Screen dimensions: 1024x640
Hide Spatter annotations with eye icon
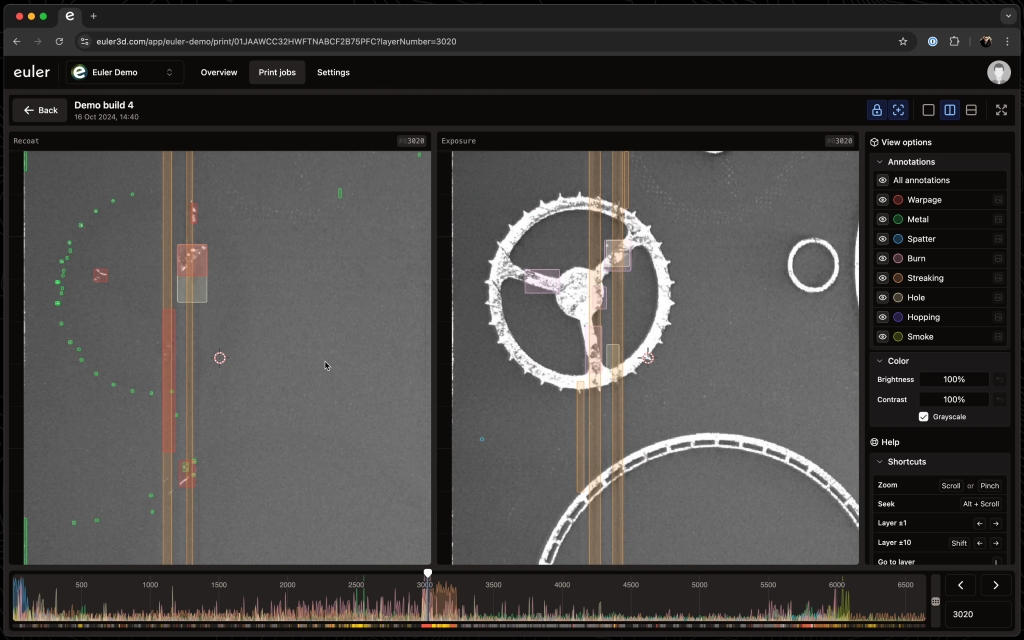883,239
